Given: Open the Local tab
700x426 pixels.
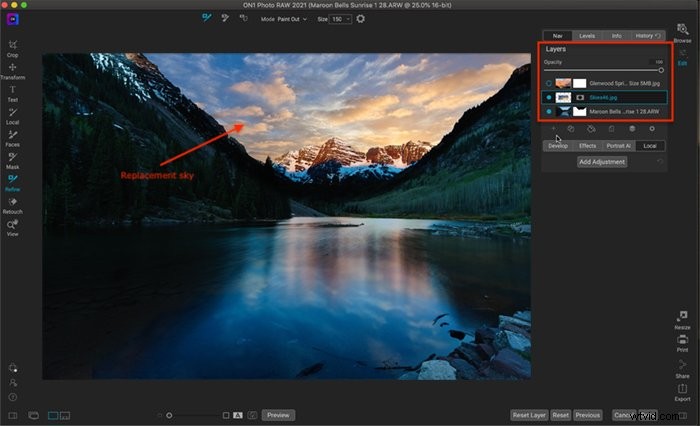Looking at the screenshot, I should (x=650, y=146).
